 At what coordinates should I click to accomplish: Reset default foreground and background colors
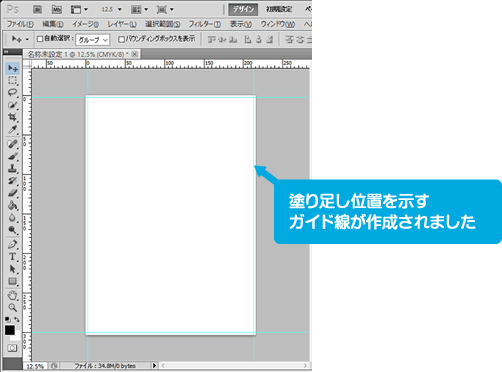8,319
